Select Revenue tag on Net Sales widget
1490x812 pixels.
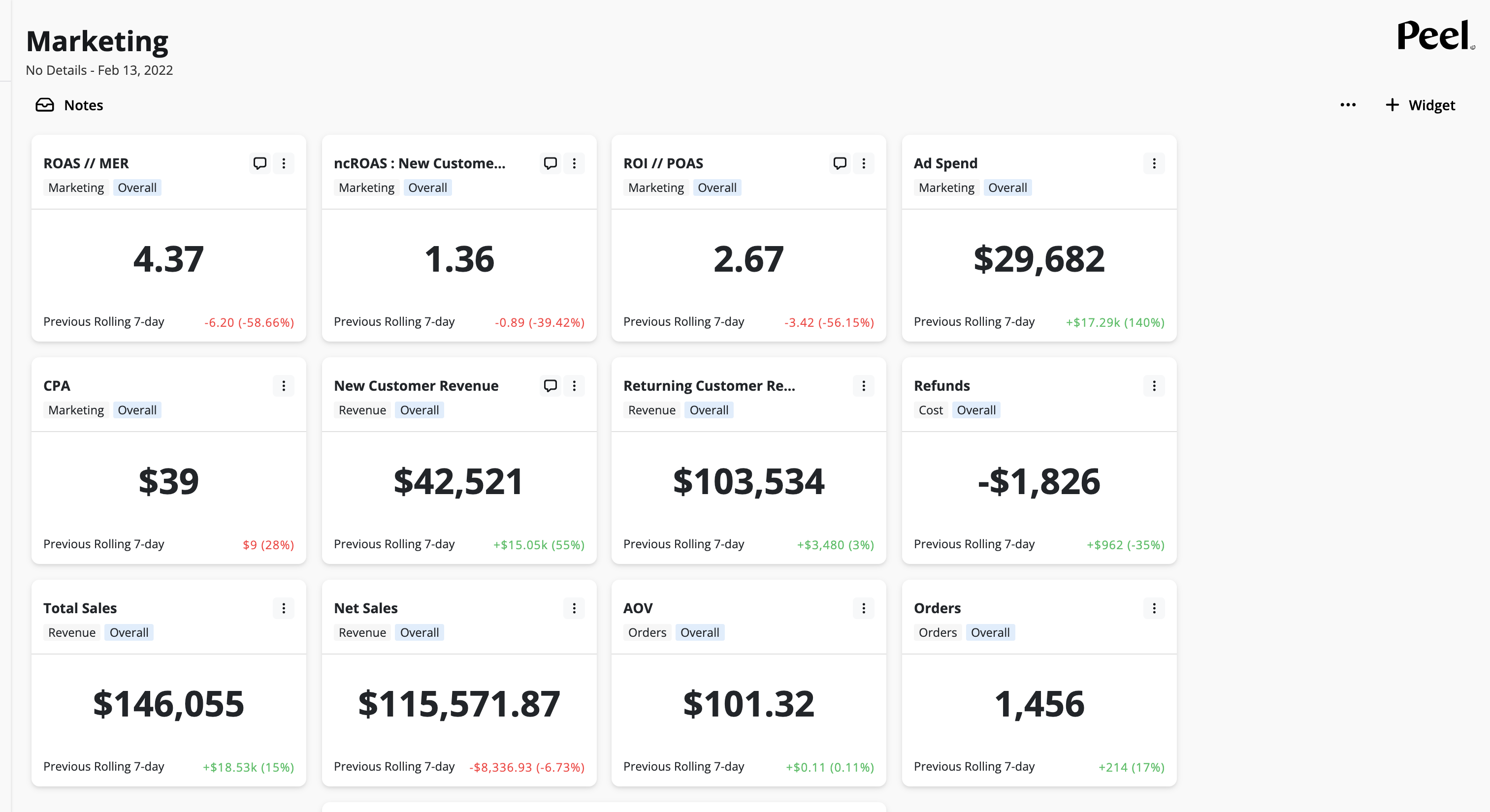point(362,632)
